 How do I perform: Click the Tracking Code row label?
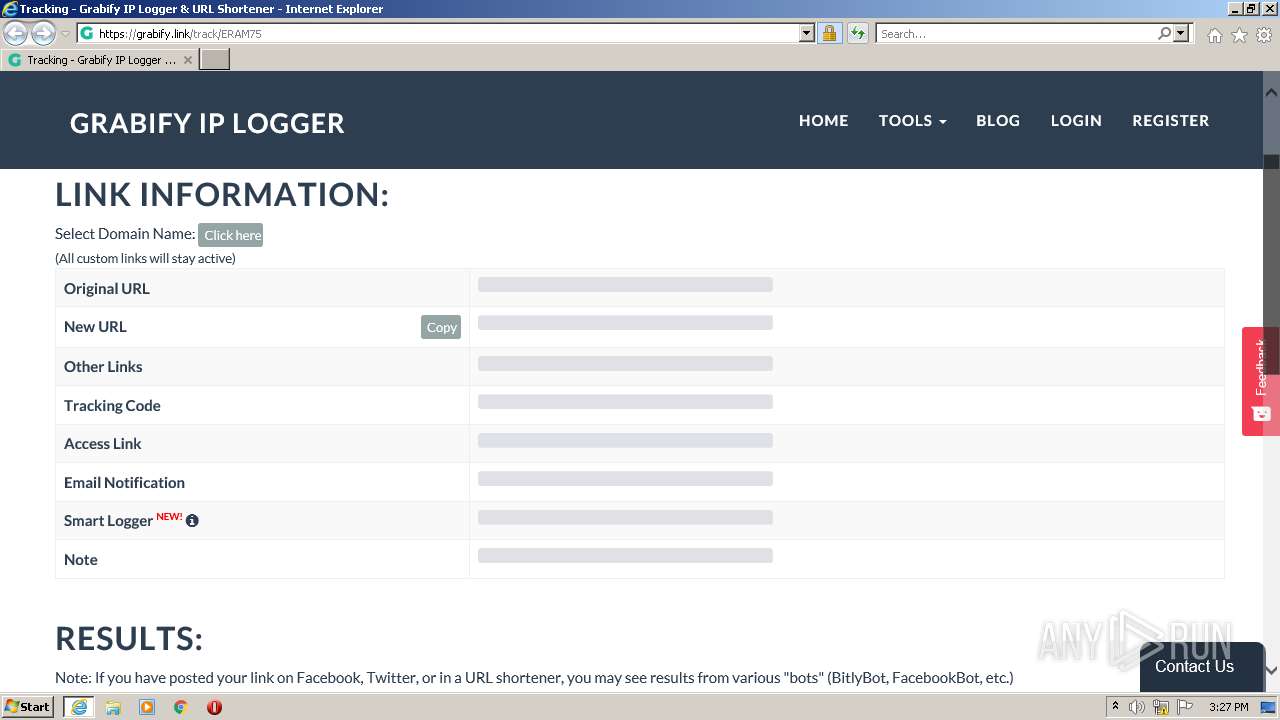click(x=112, y=405)
